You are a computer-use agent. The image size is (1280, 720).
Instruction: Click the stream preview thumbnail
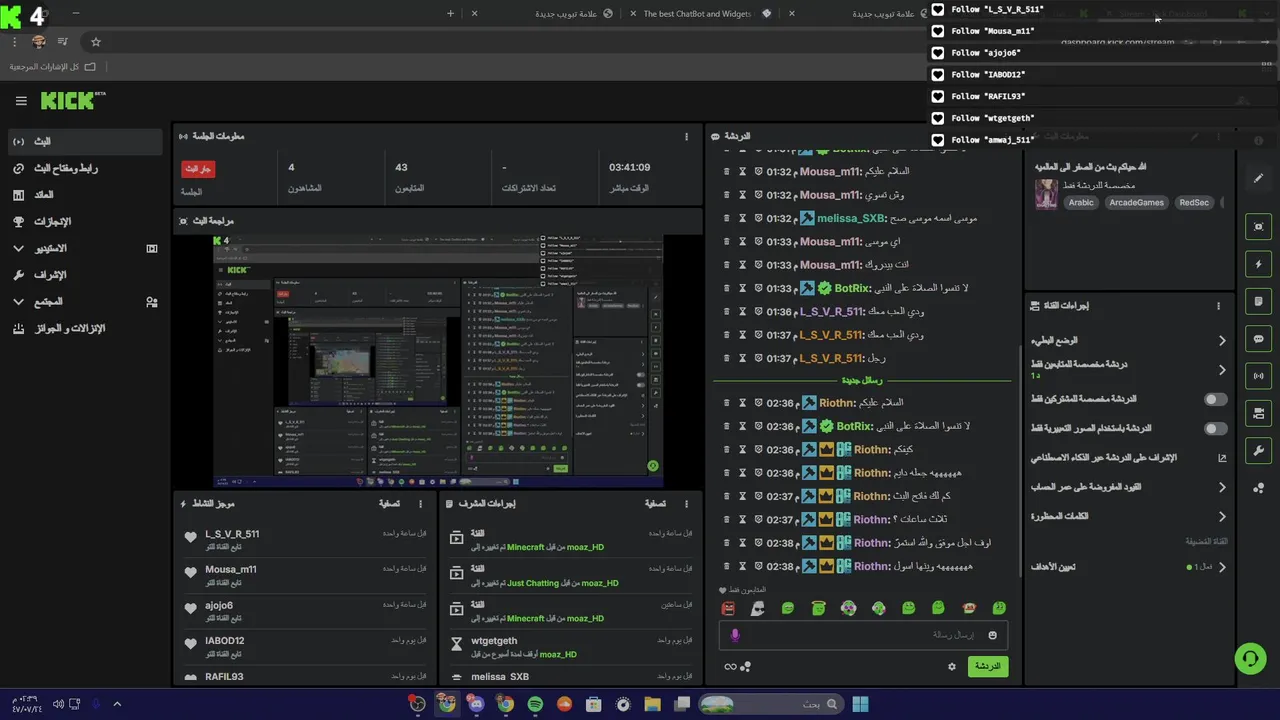click(438, 362)
